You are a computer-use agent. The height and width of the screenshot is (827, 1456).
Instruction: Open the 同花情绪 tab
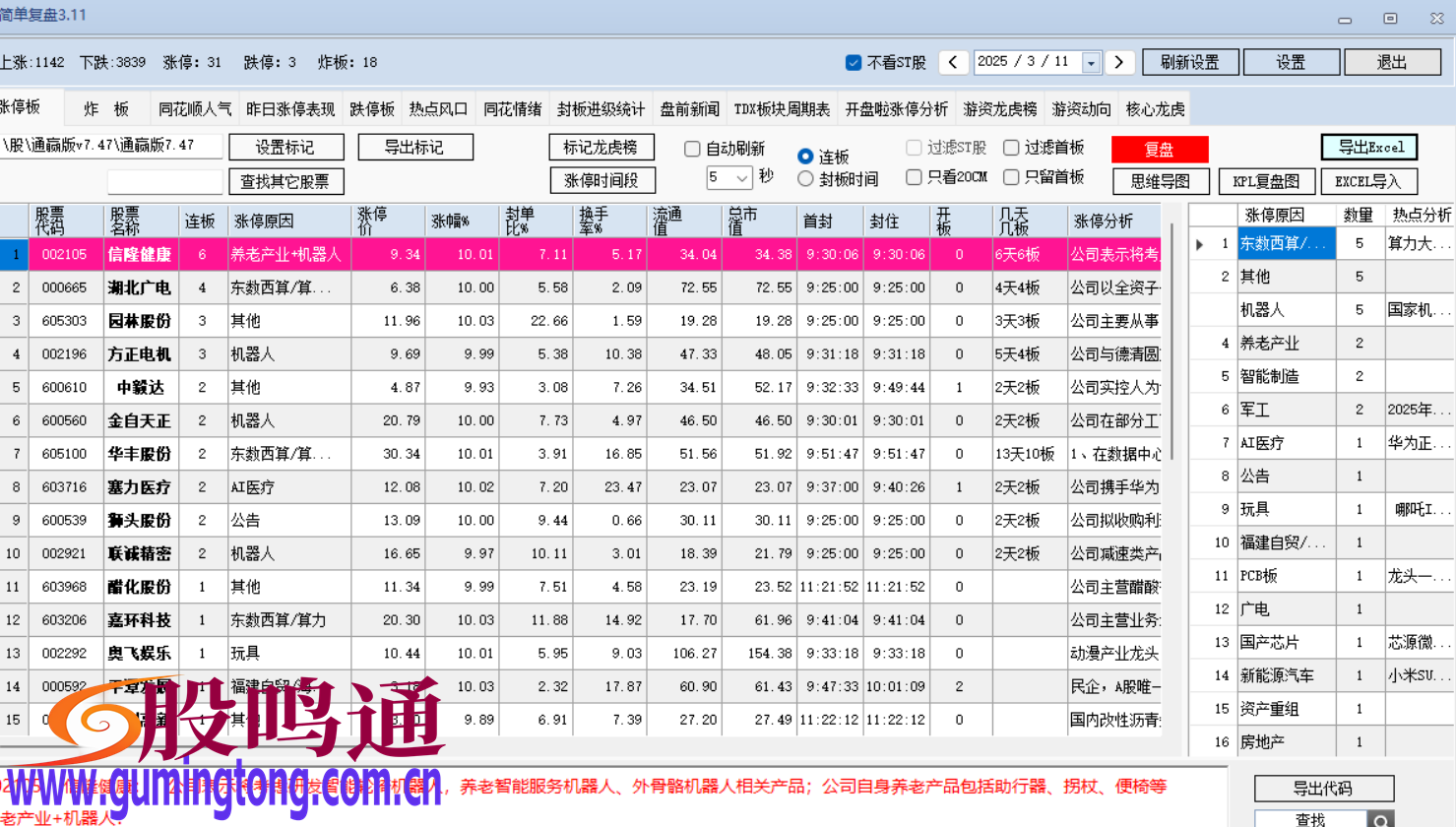(513, 109)
